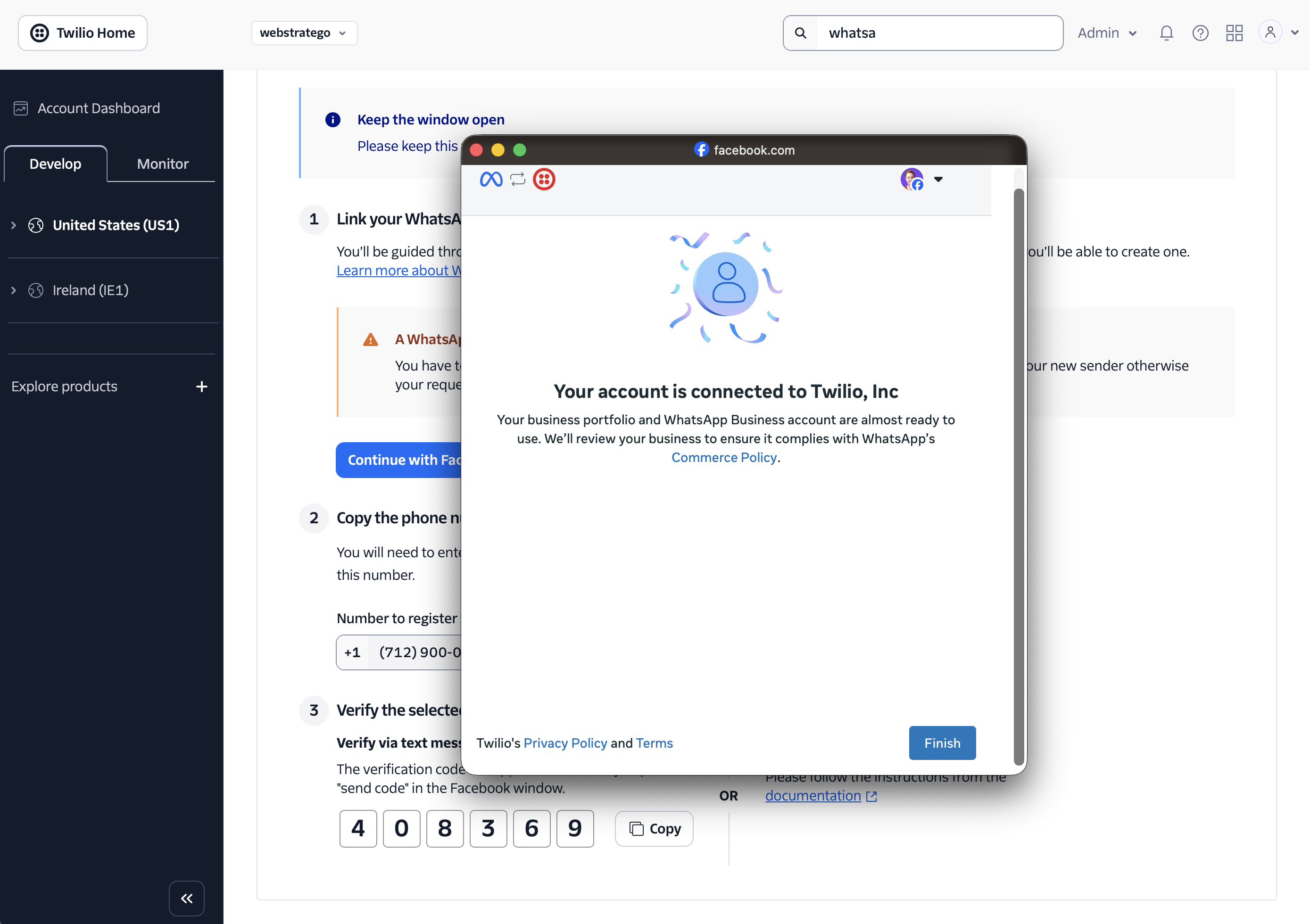The height and width of the screenshot is (924, 1310).
Task: Click verification digit box showing 4
Action: point(358,829)
